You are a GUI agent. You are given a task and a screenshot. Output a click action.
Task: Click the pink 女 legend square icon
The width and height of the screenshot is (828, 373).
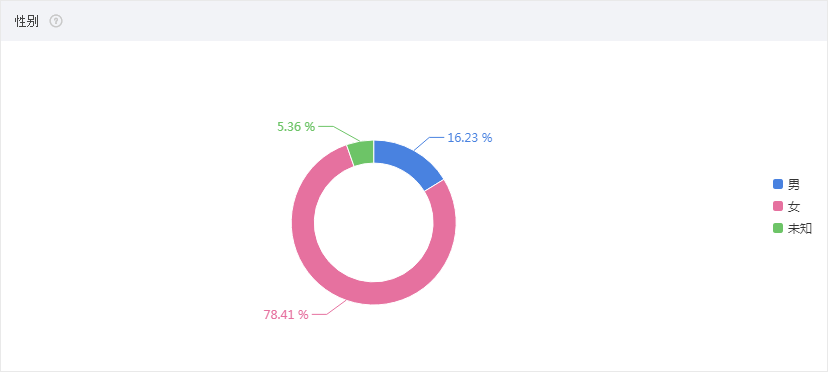tap(778, 206)
